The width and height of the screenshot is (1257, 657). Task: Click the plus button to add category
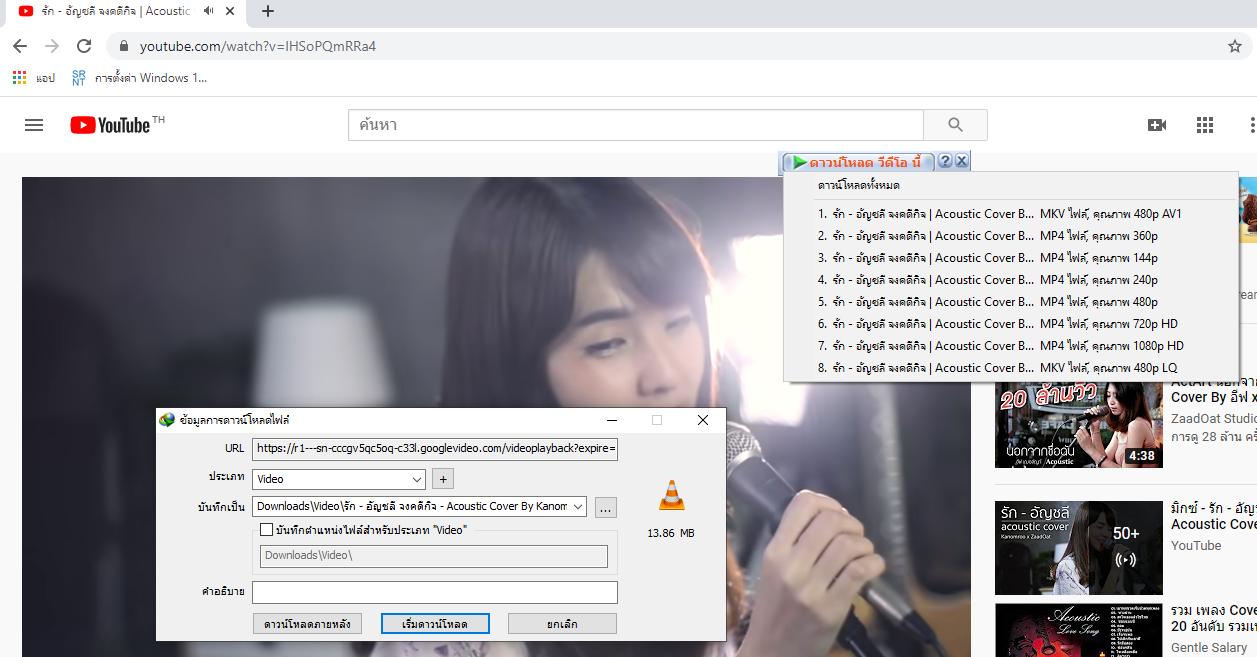tap(443, 479)
